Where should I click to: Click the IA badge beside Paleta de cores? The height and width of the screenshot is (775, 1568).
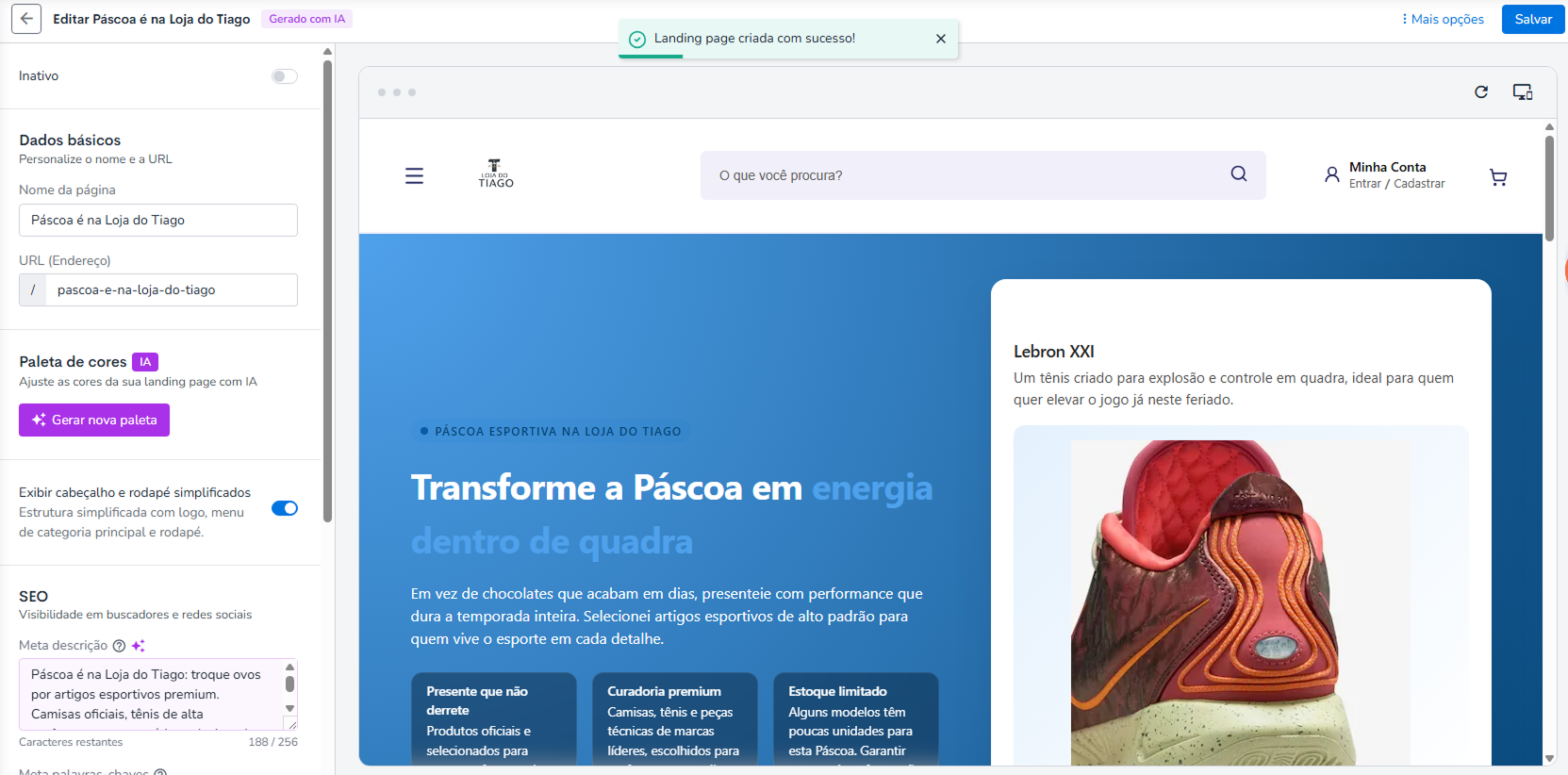pyautogui.click(x=145, y=362)
